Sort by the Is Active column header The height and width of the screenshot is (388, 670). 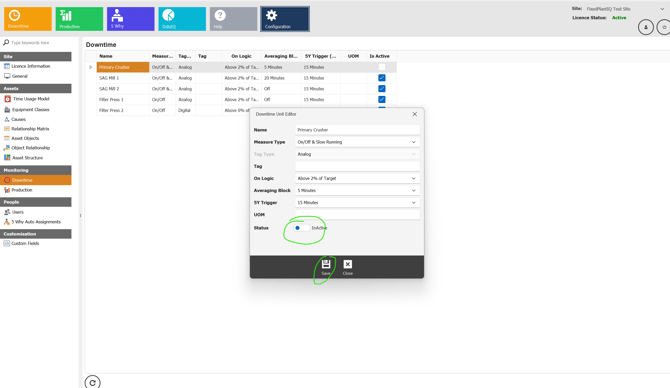(382, 56)
